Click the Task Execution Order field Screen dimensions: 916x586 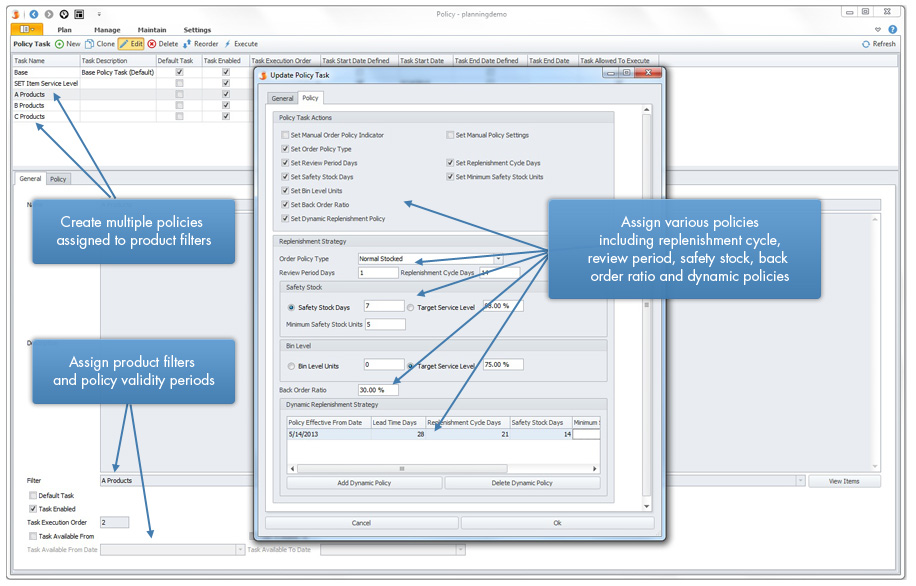[114, 522]
